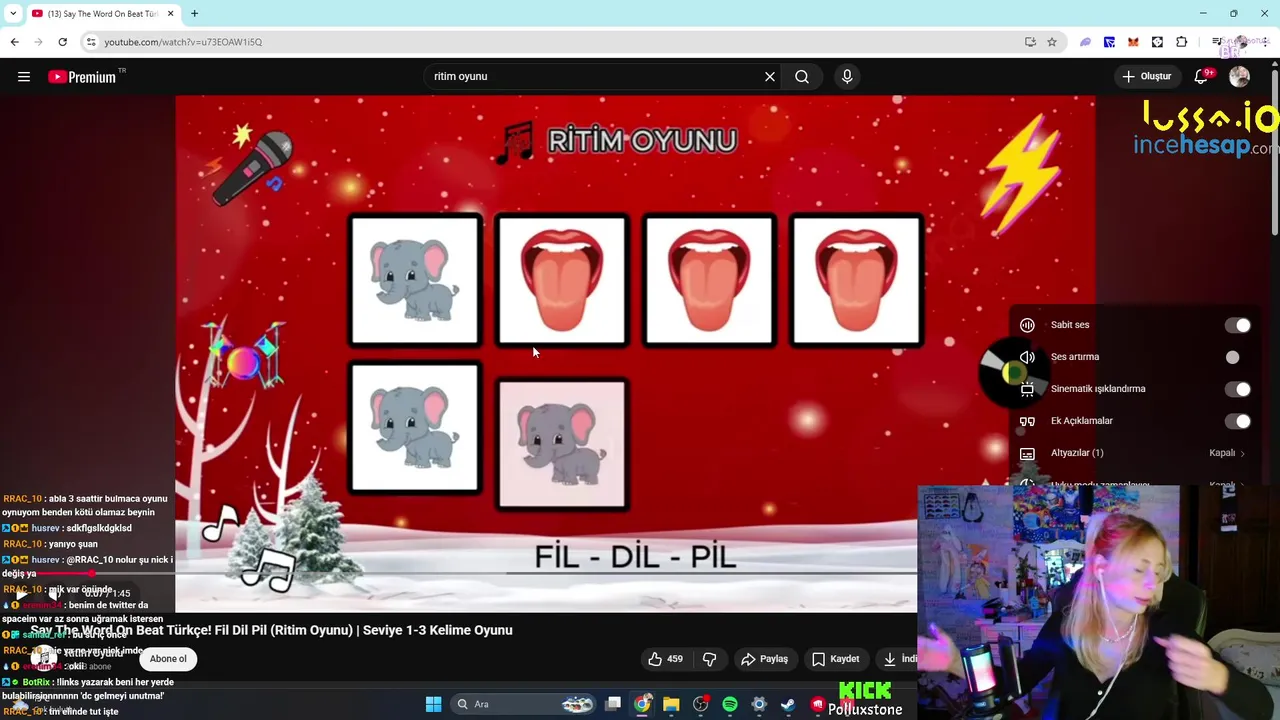Dislike the video
This screenshot has height=720, width=1280.
tap(710, 659)
